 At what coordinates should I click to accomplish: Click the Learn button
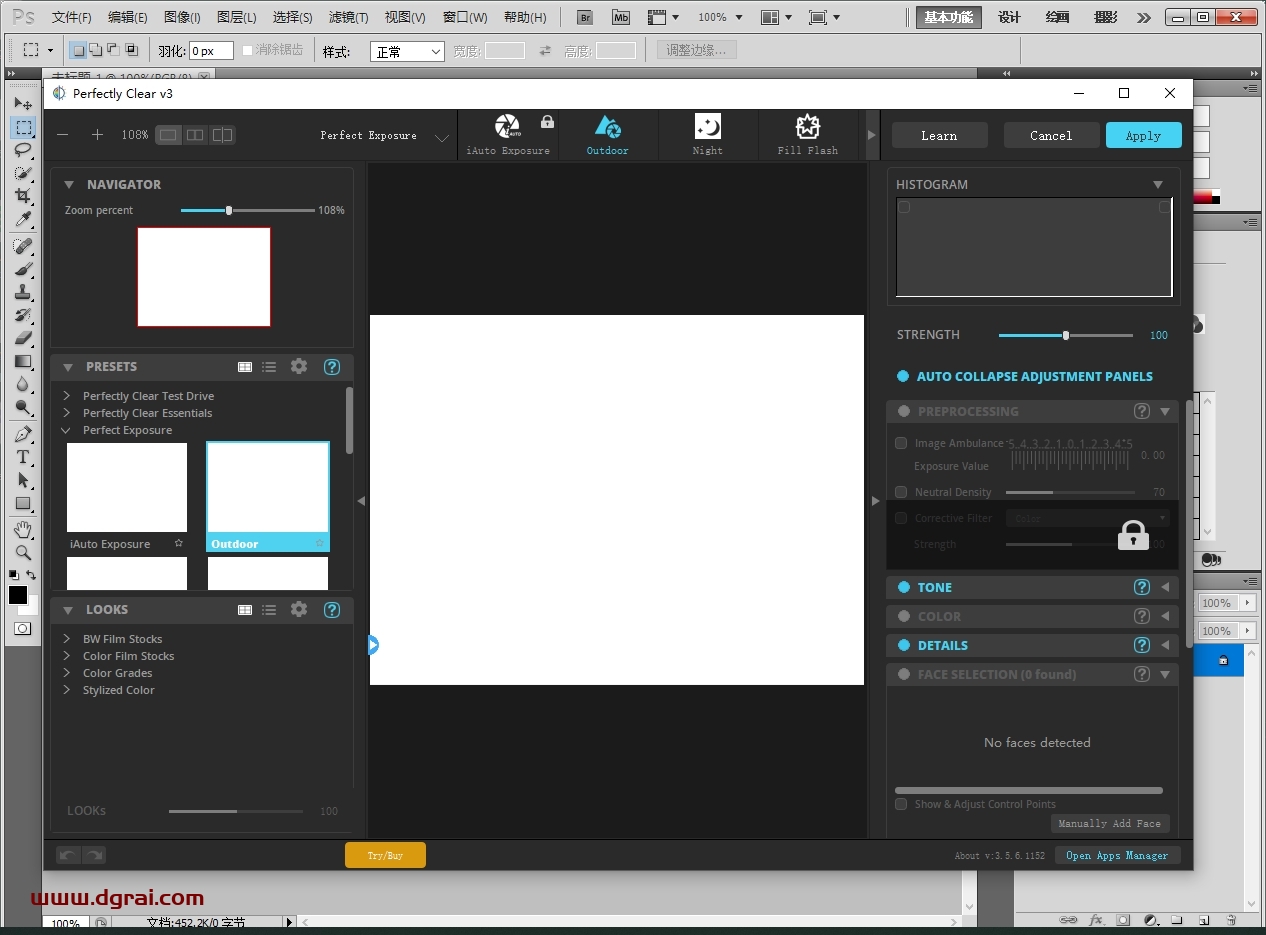pyautogui.click(x=939, y=135)
